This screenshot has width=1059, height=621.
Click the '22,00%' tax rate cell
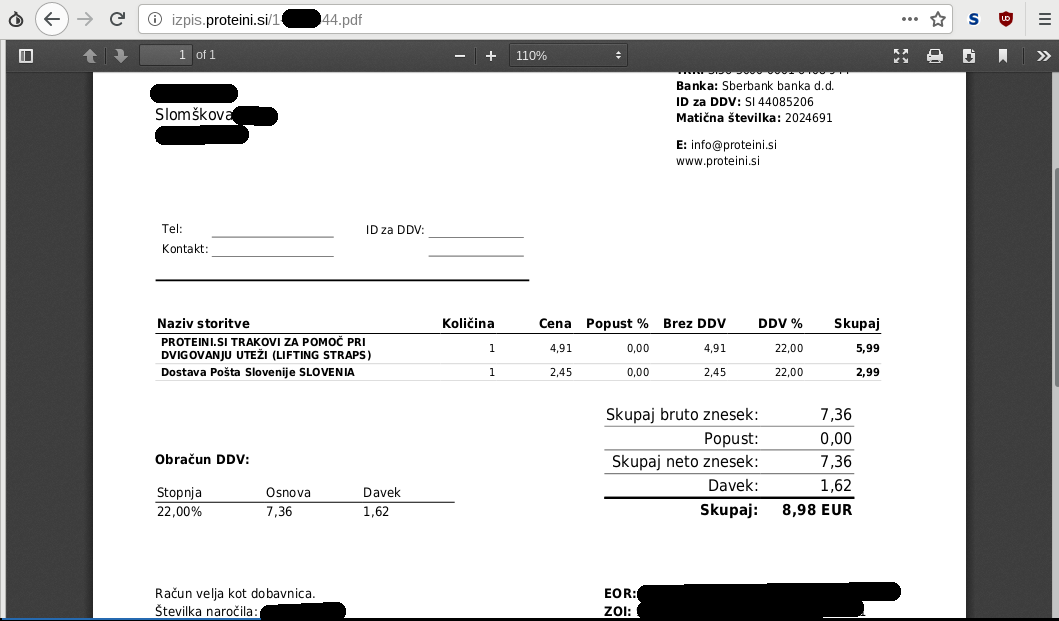(179, 512)
